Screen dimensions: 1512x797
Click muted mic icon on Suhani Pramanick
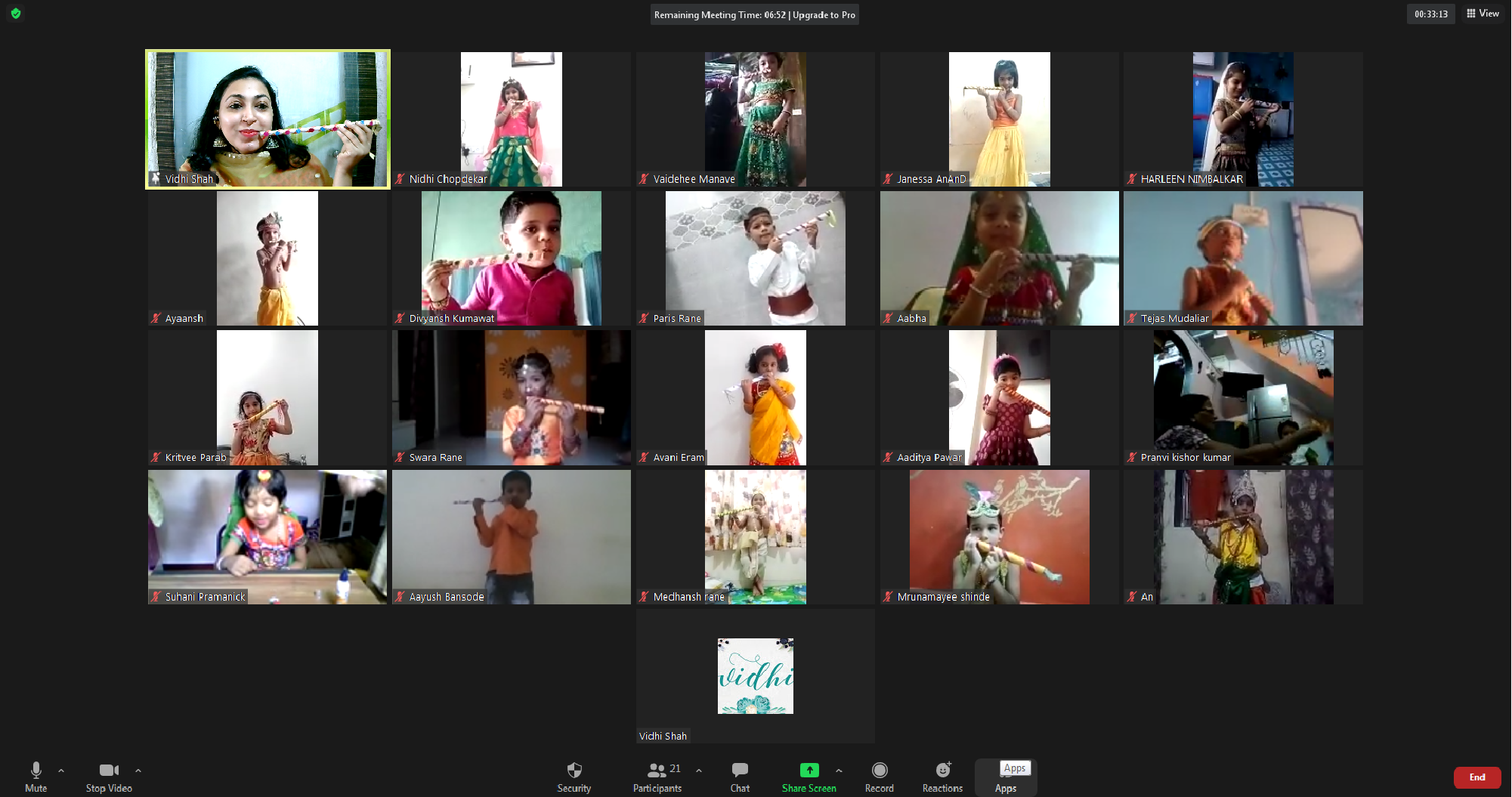(x=156, y=597)
